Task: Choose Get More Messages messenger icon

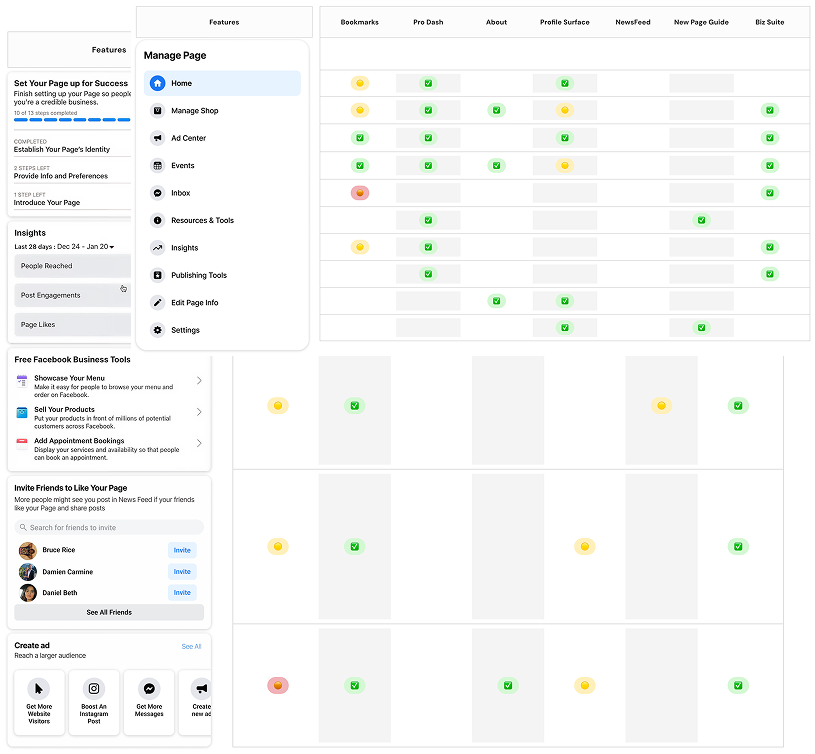Action: point(149,689)
